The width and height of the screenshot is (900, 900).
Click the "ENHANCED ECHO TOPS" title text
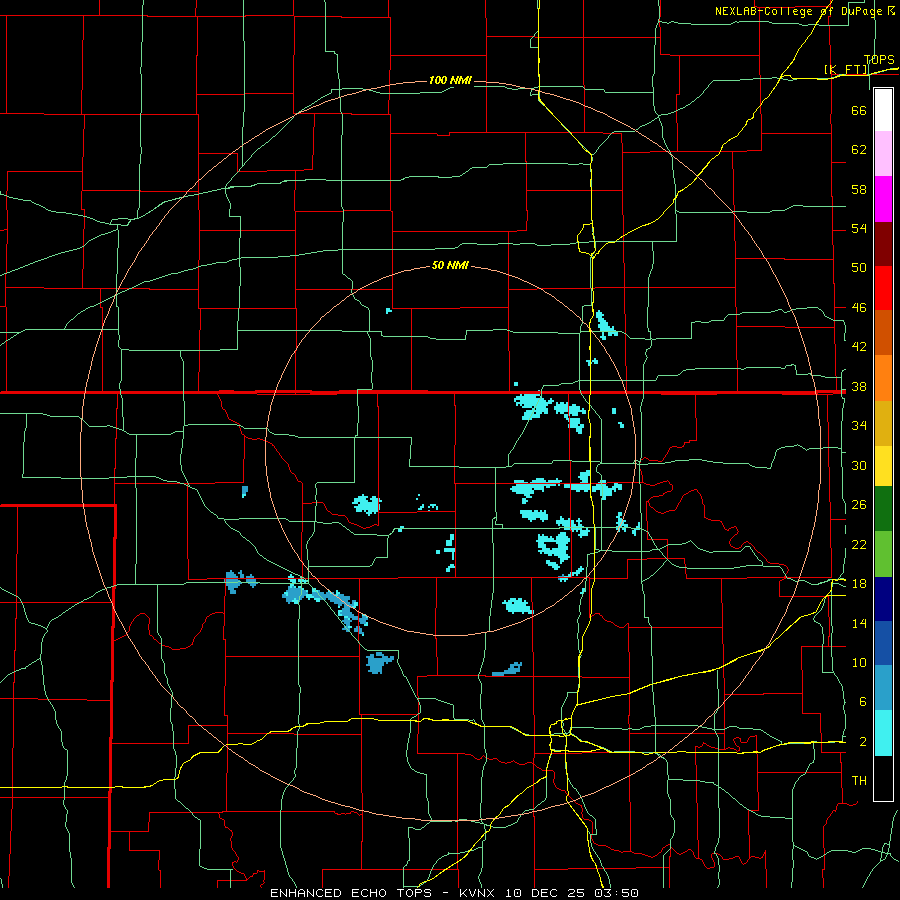click(351, 893)
